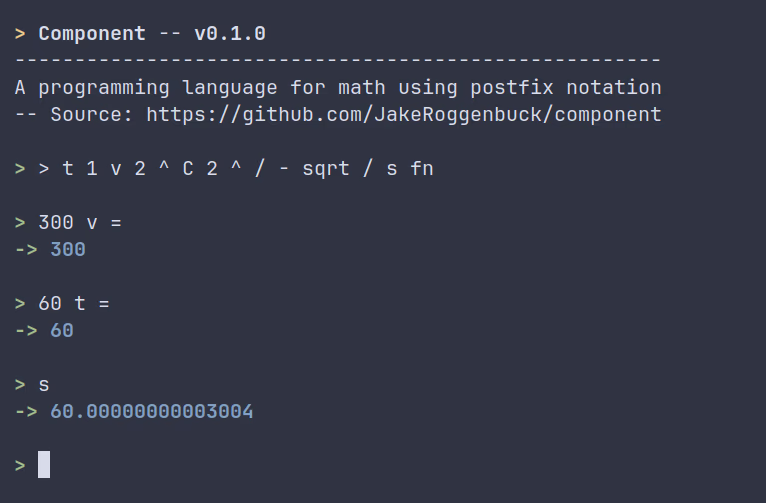Click the block cursor at the empty prompt
This screenshot has height=503, width=766.
(x=44, y=465)
